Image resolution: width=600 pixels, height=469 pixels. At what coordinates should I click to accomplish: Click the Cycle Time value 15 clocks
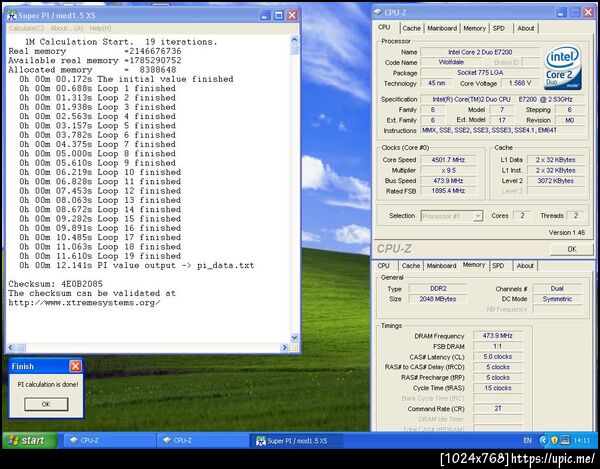(497, 388)
